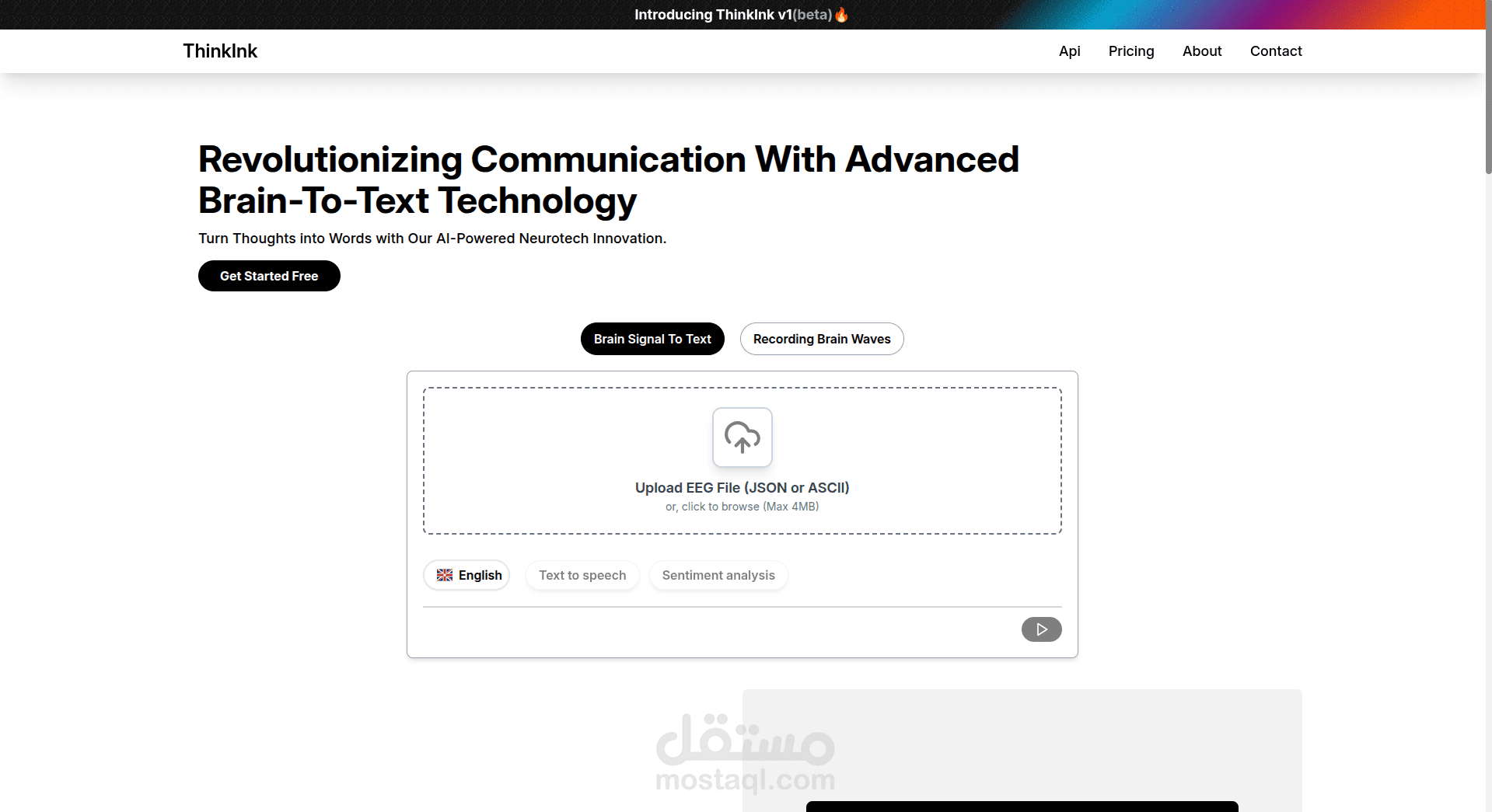Open the Pricing page
Viewport: 1492px width, 812px height.
[1131, 51]
